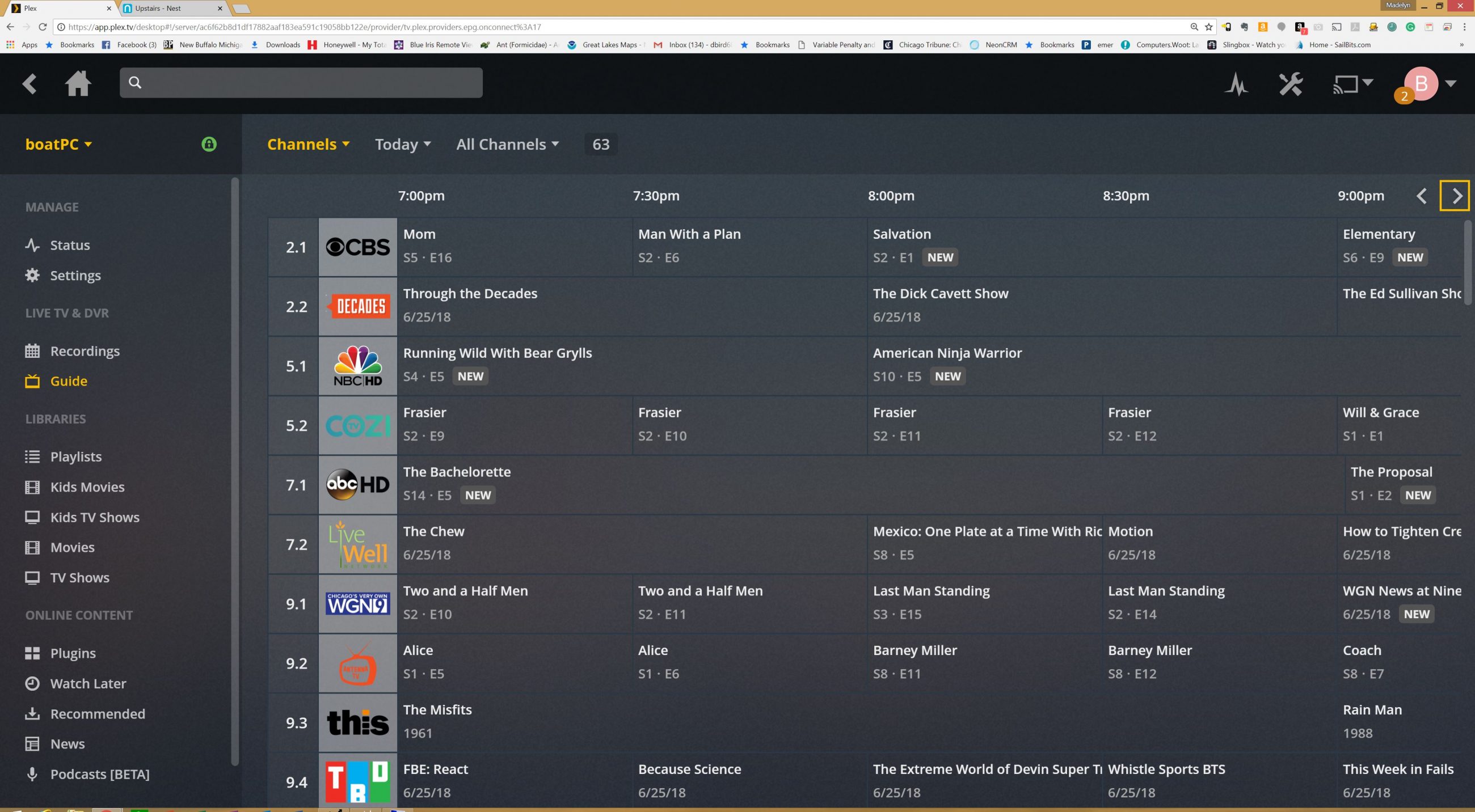Open News in the sidebar

[x=67, y=744]
